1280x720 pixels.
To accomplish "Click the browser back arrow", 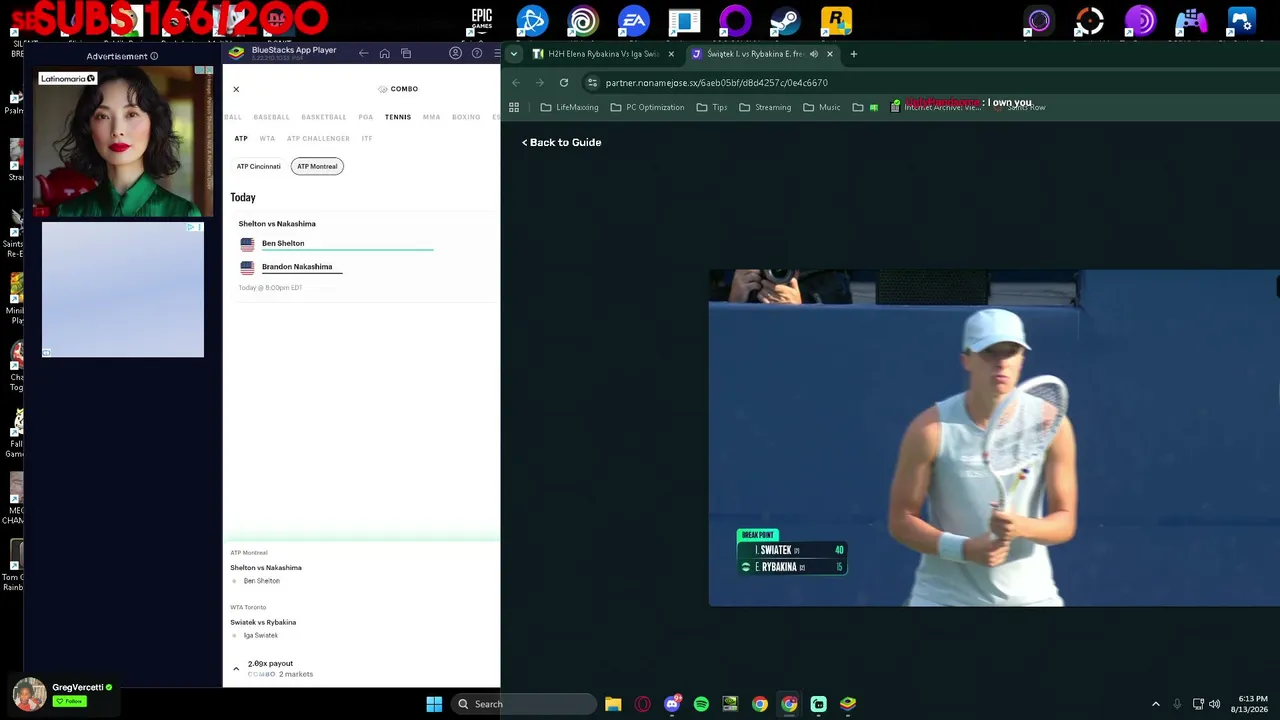I will pos(516,83).
